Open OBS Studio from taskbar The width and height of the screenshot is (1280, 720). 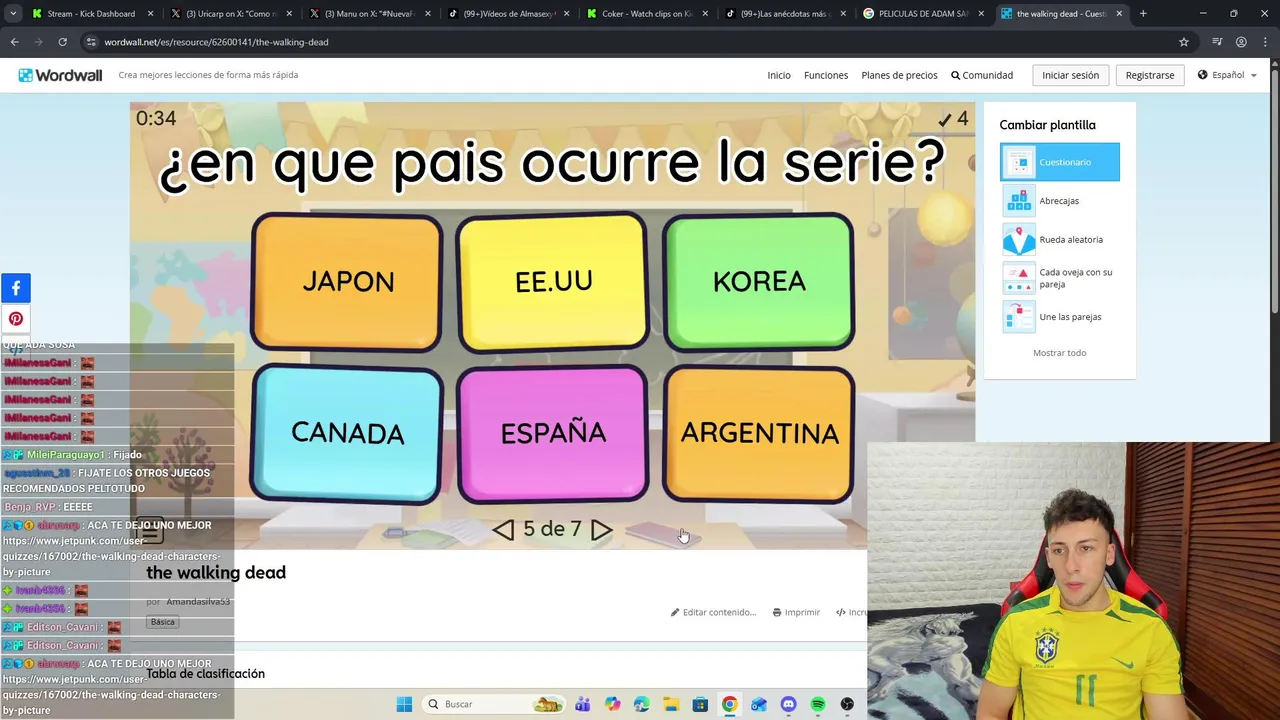[848, 704]
